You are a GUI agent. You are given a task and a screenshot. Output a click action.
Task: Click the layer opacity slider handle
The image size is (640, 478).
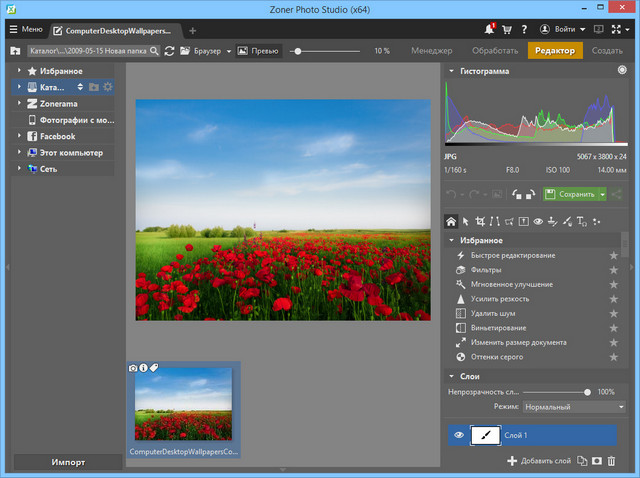587,392
